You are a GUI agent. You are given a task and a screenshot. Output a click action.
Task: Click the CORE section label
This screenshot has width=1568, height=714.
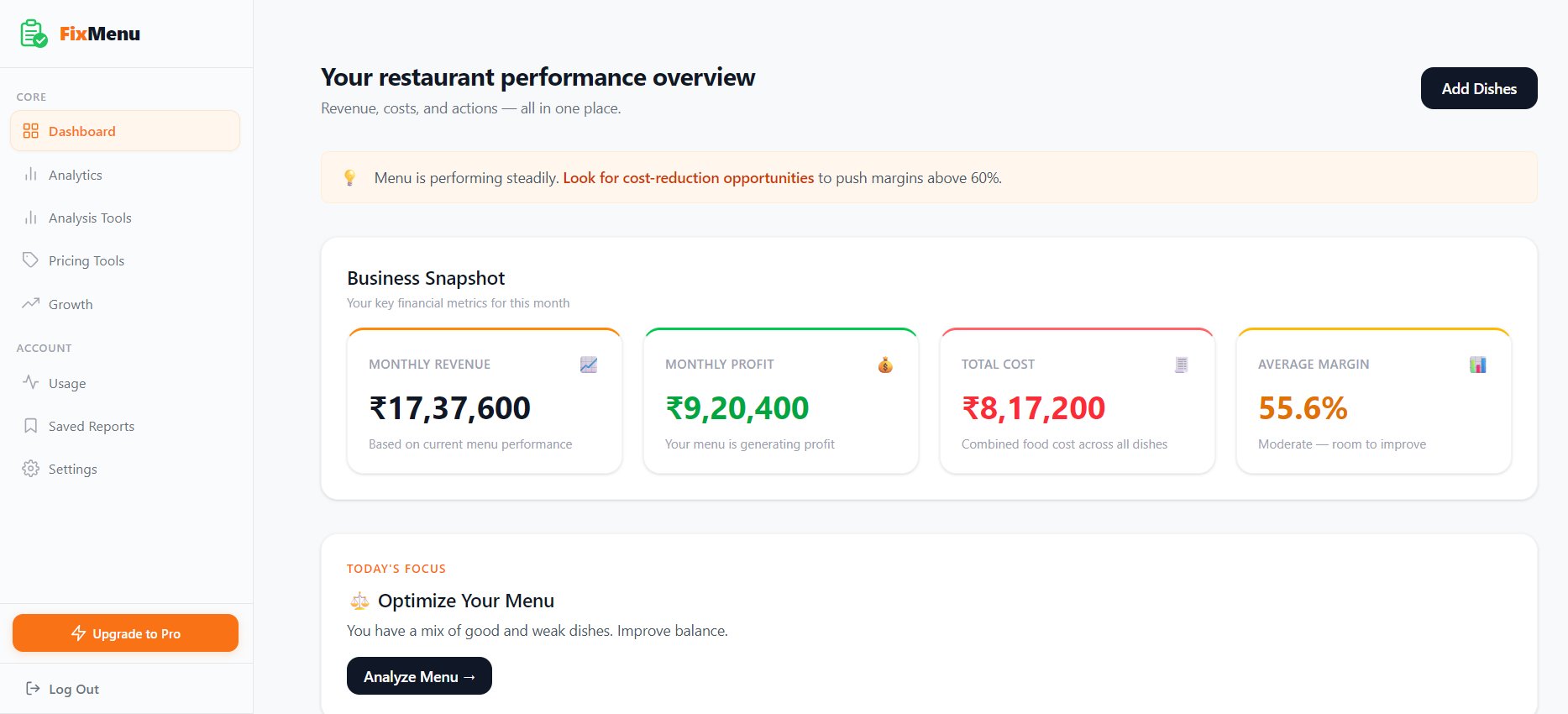click(32, 97)
